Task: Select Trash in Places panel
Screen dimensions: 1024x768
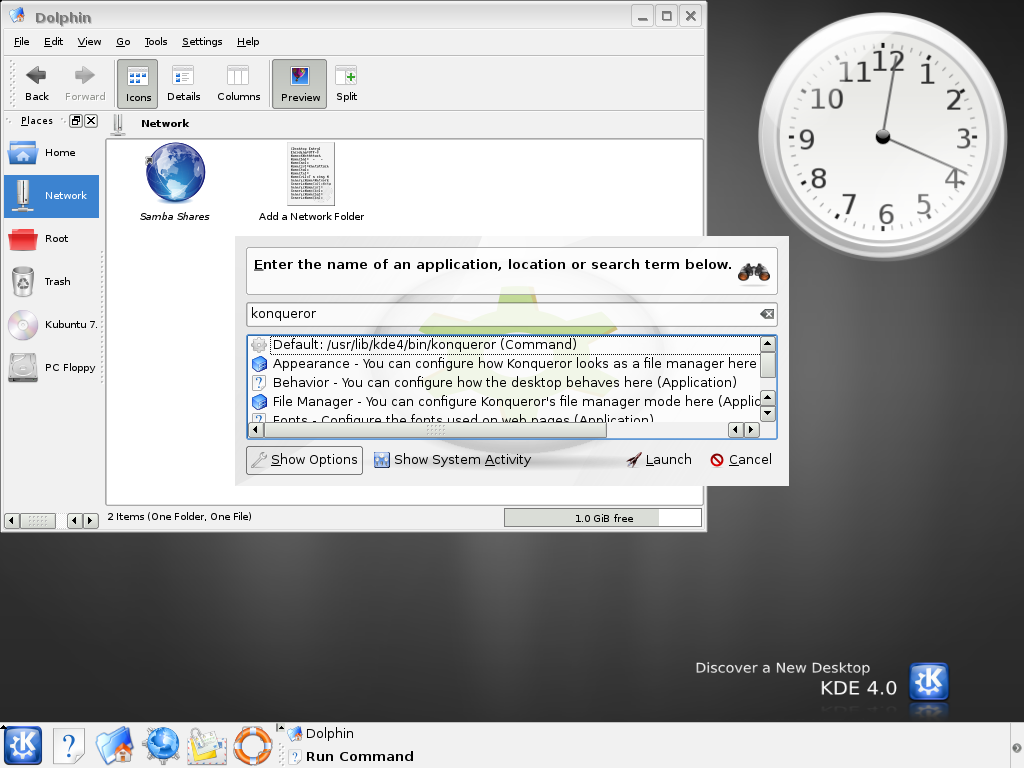Action: click(x=50, y=282)
